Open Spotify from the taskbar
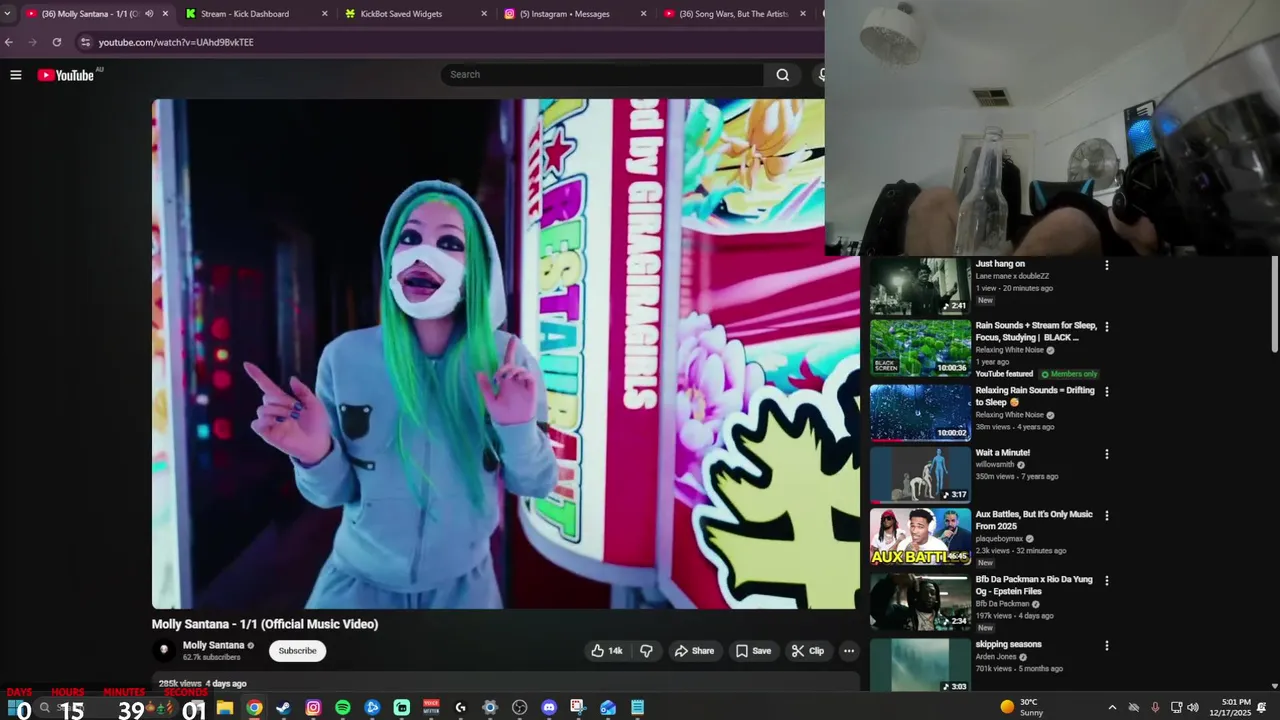Screen dimensions: 1280x720 click(343, 708)
